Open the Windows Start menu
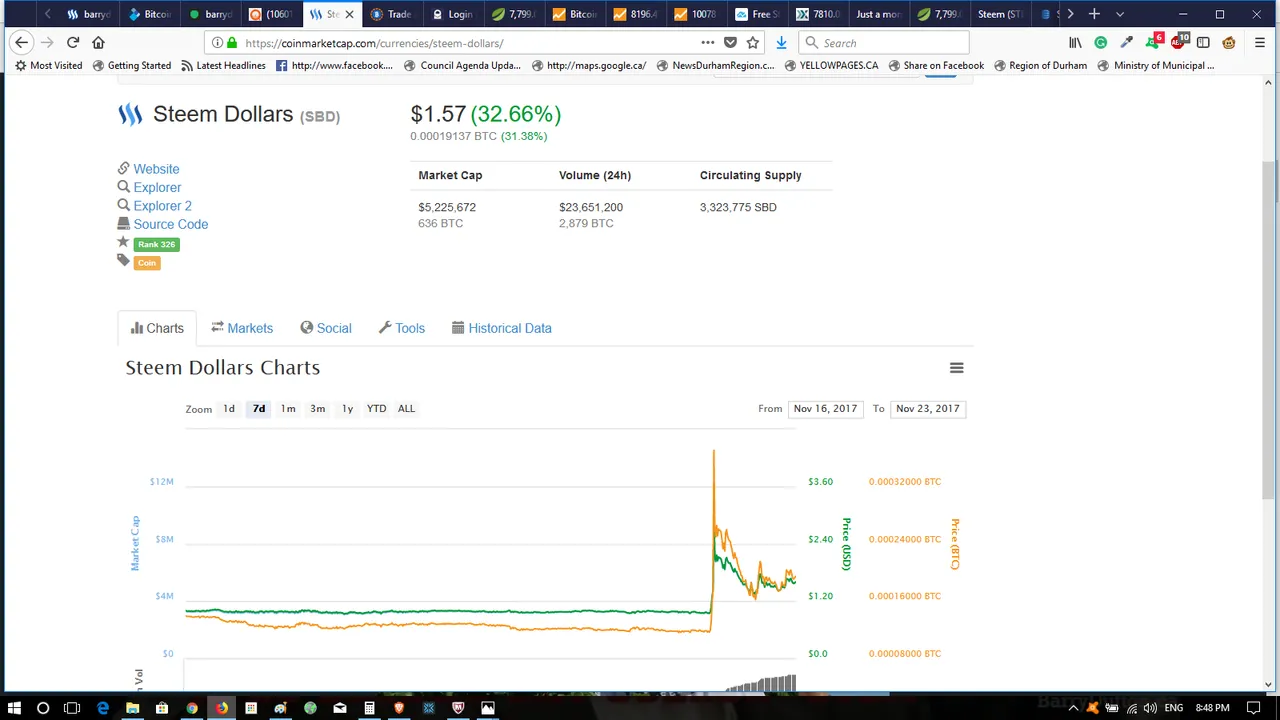 pos(15,708)
